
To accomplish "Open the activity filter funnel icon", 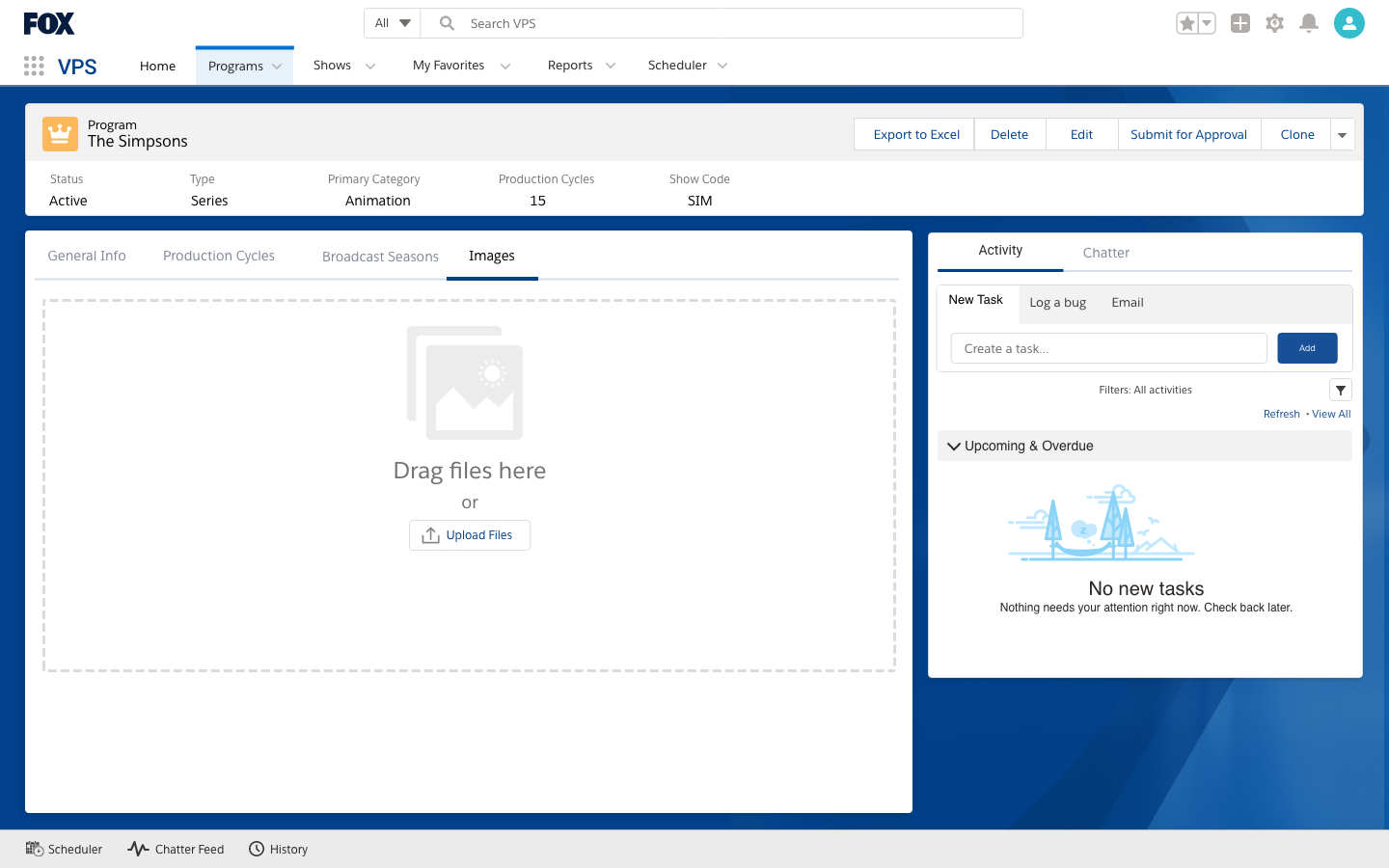I will tap(1341, 390).
